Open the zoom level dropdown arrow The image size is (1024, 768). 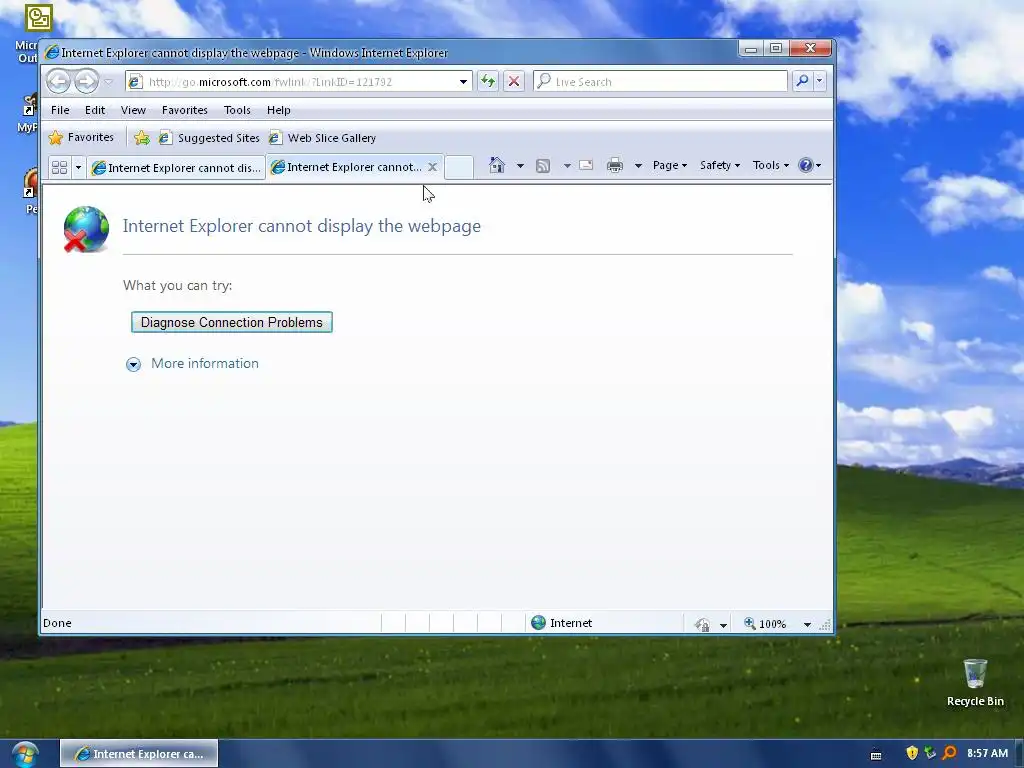tap(807, 624)
